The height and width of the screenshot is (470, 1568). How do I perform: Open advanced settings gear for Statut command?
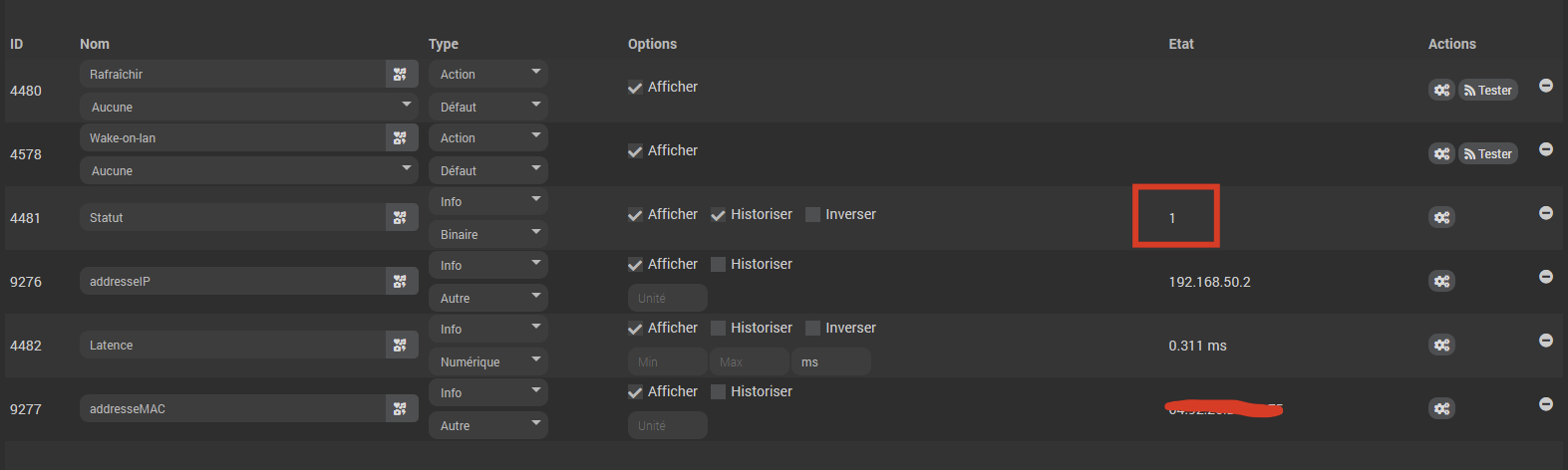1441,217
